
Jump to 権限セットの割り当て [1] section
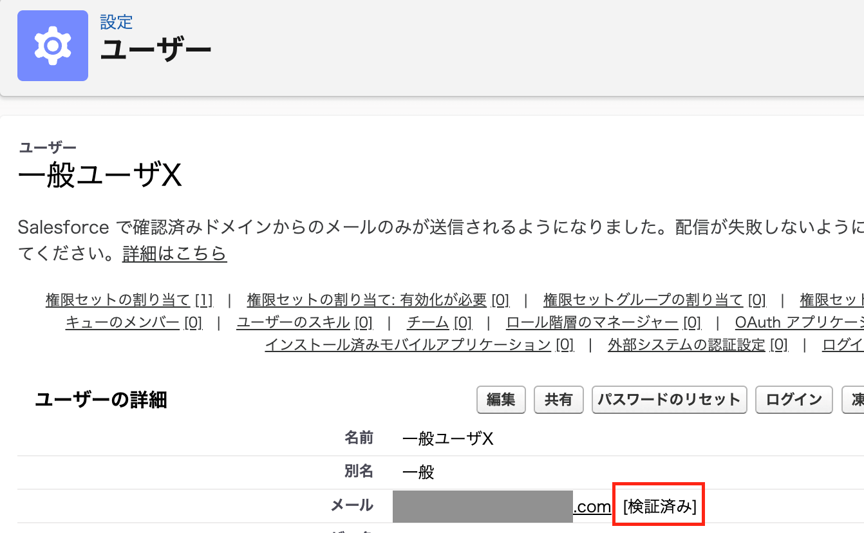click(x=128, y=300)
